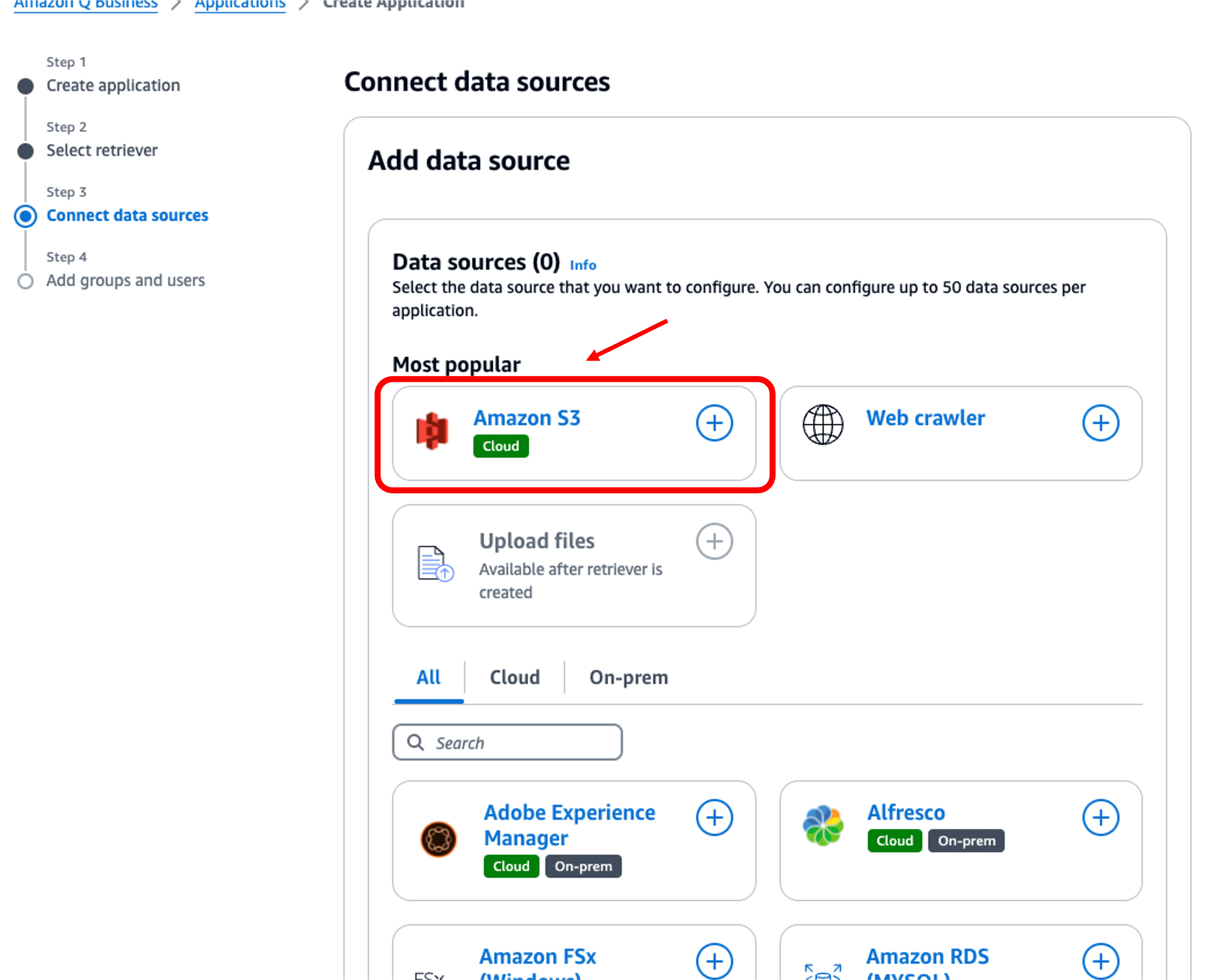Switch to the Cloud tab
Viewport: 1206px width, 980px height.
point(514,677)
